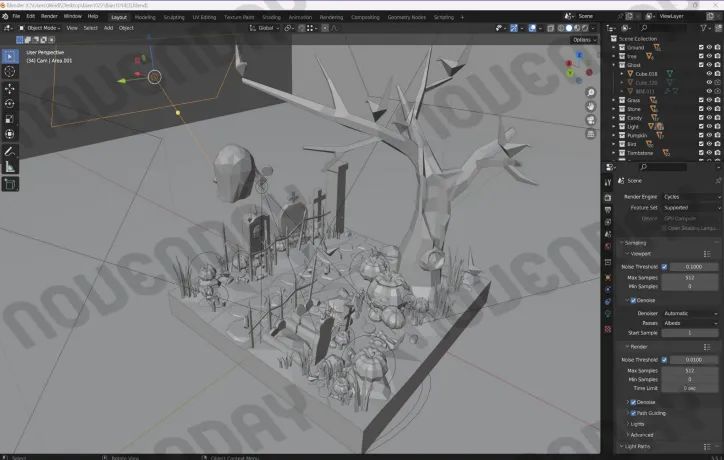
Task: Hide Cube.018 object with eye icon
Action: click(x=709, y=74)
